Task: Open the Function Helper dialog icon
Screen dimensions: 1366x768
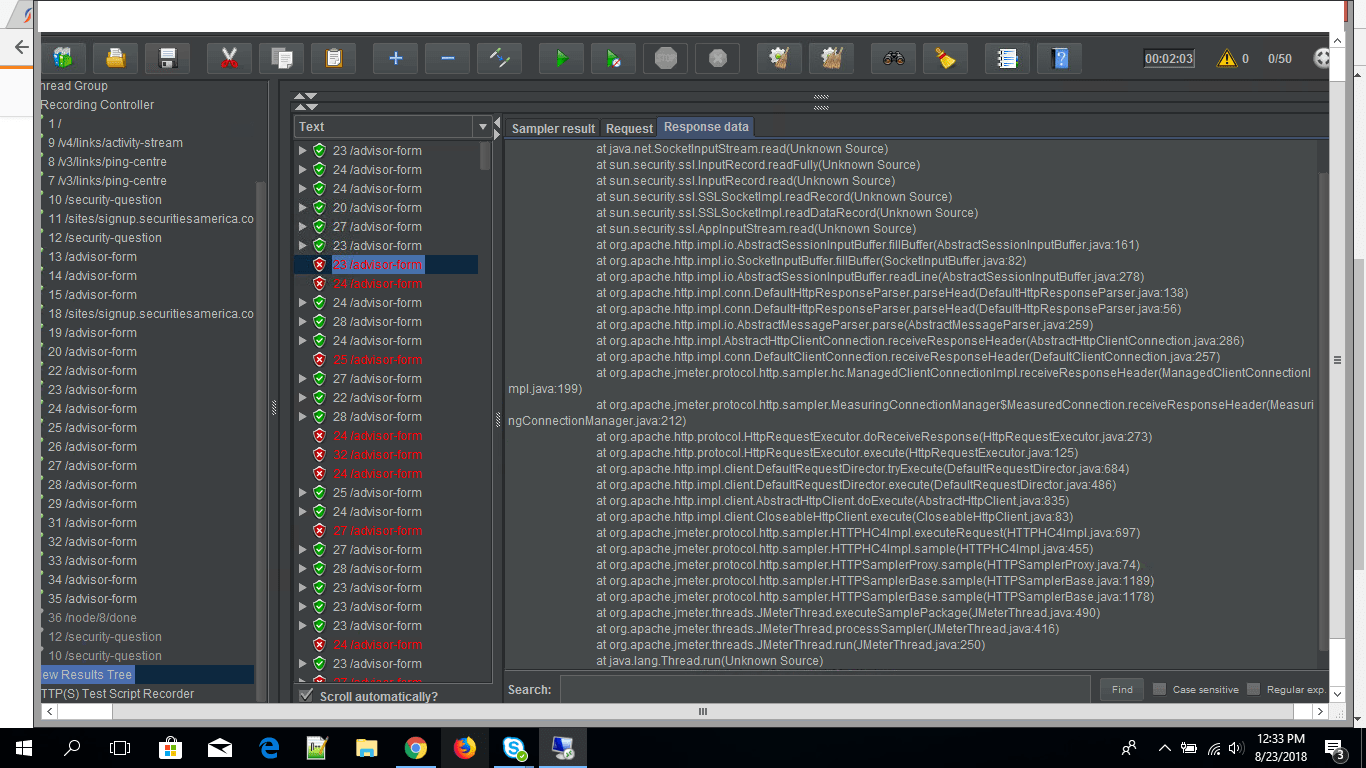Action: [x=1007, y=58]
